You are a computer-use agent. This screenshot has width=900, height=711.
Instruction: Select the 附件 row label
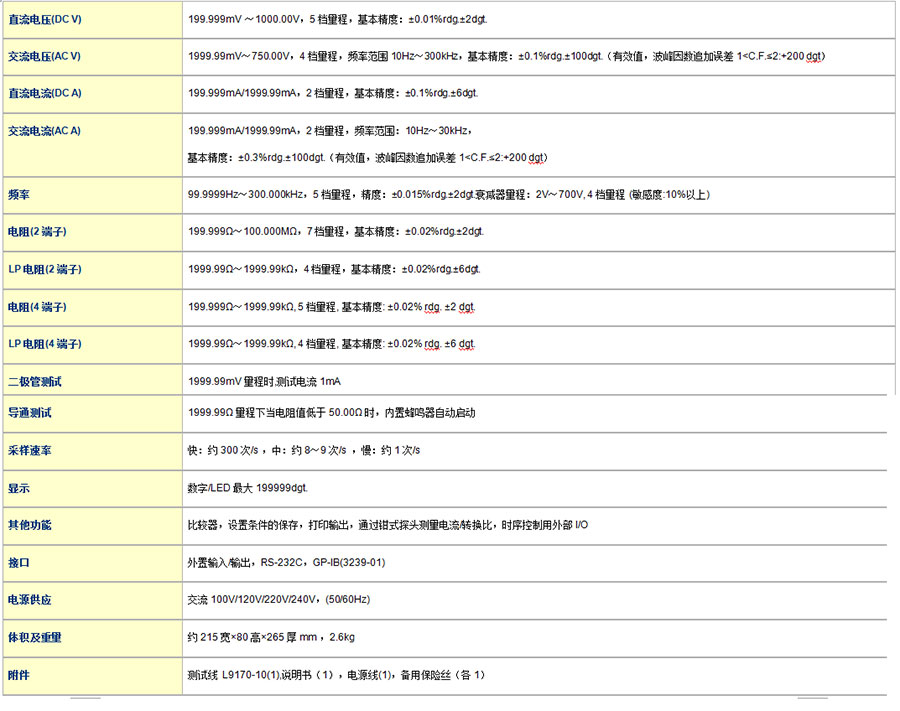click(19, 675)
